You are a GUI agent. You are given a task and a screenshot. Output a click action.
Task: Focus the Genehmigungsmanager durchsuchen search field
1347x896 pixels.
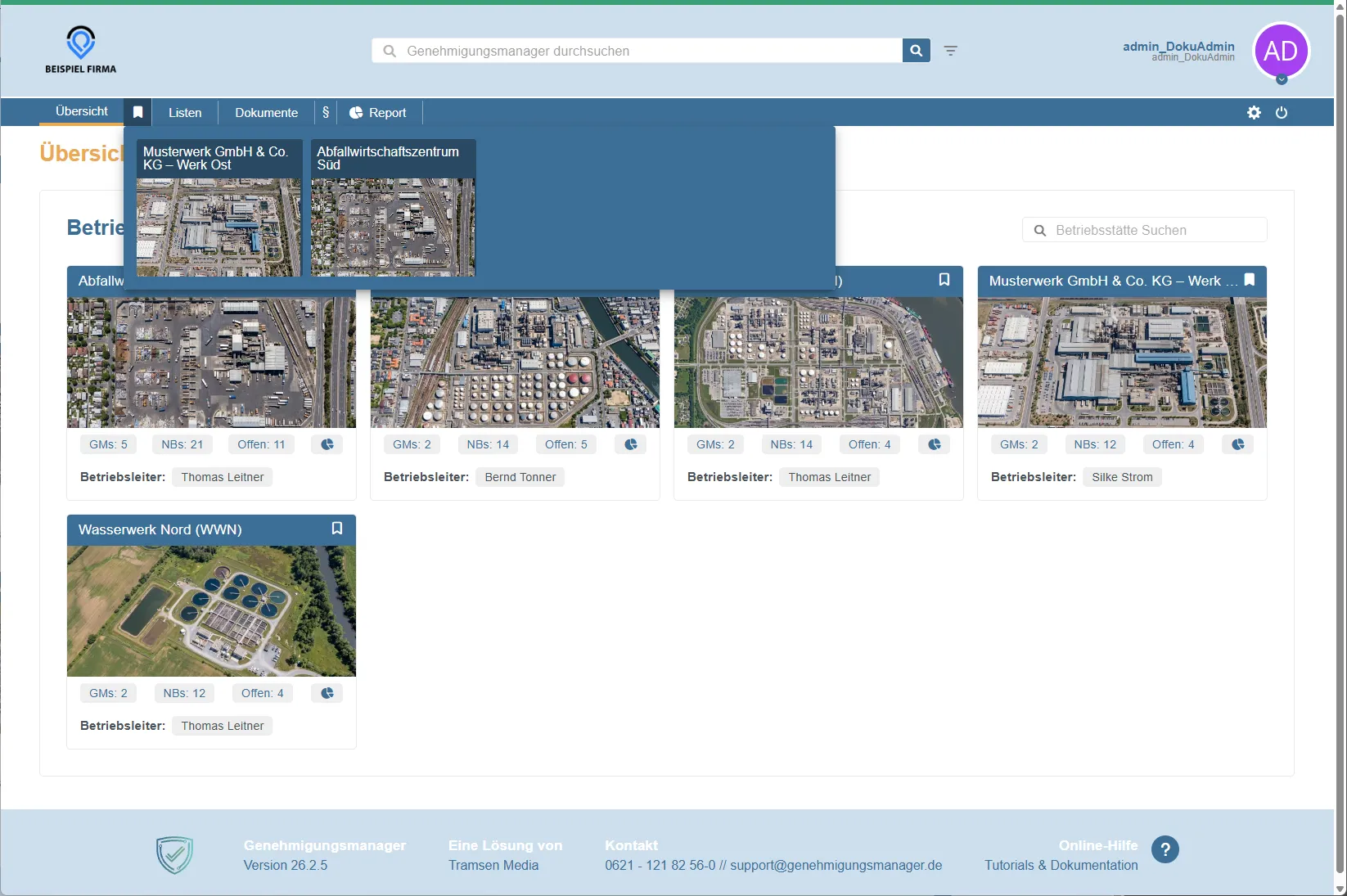coord(637,51)
